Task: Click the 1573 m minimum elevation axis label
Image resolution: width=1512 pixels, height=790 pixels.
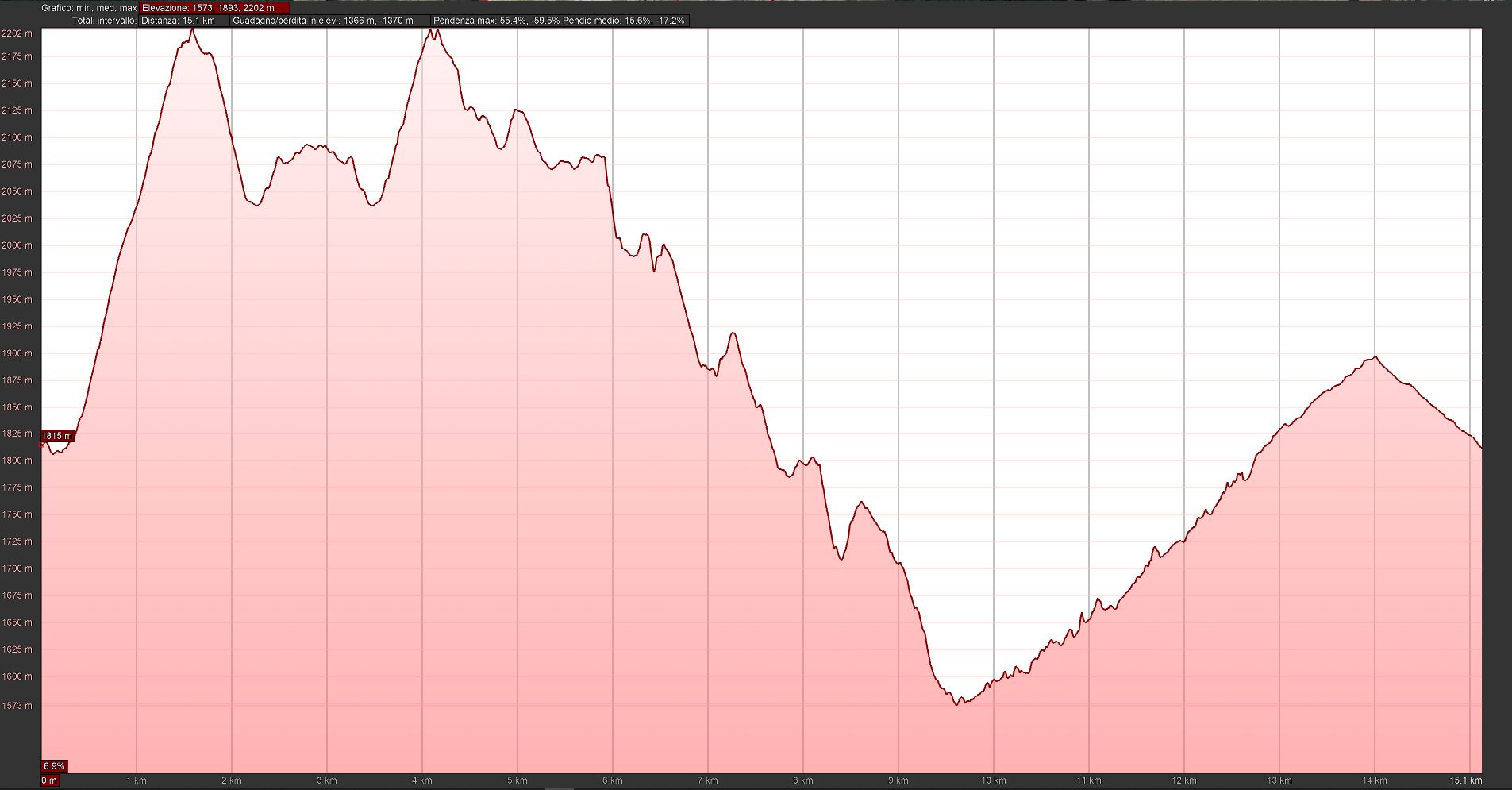Action: (x=17, y=706)
